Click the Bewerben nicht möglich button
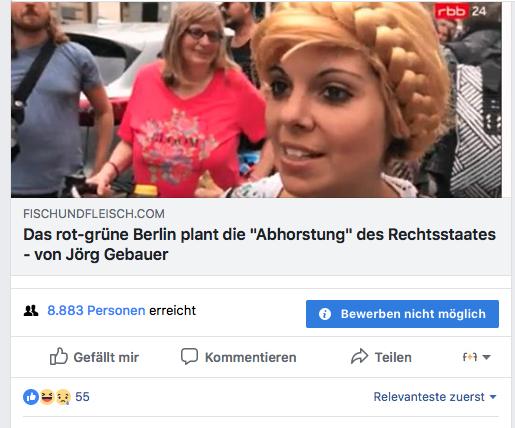The width and height of the screenshot is (515, 428). click(402, 314)
